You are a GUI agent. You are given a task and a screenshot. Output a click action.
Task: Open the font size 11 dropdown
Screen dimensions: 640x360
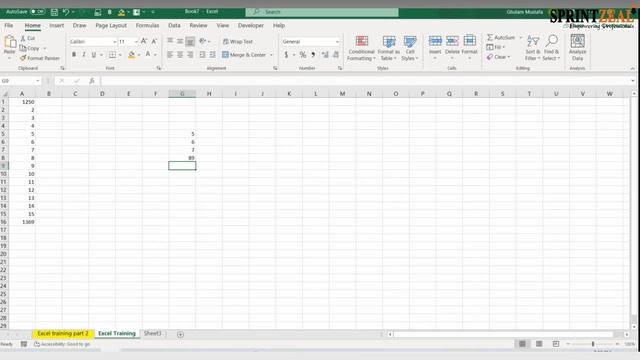tap(136, 42)
